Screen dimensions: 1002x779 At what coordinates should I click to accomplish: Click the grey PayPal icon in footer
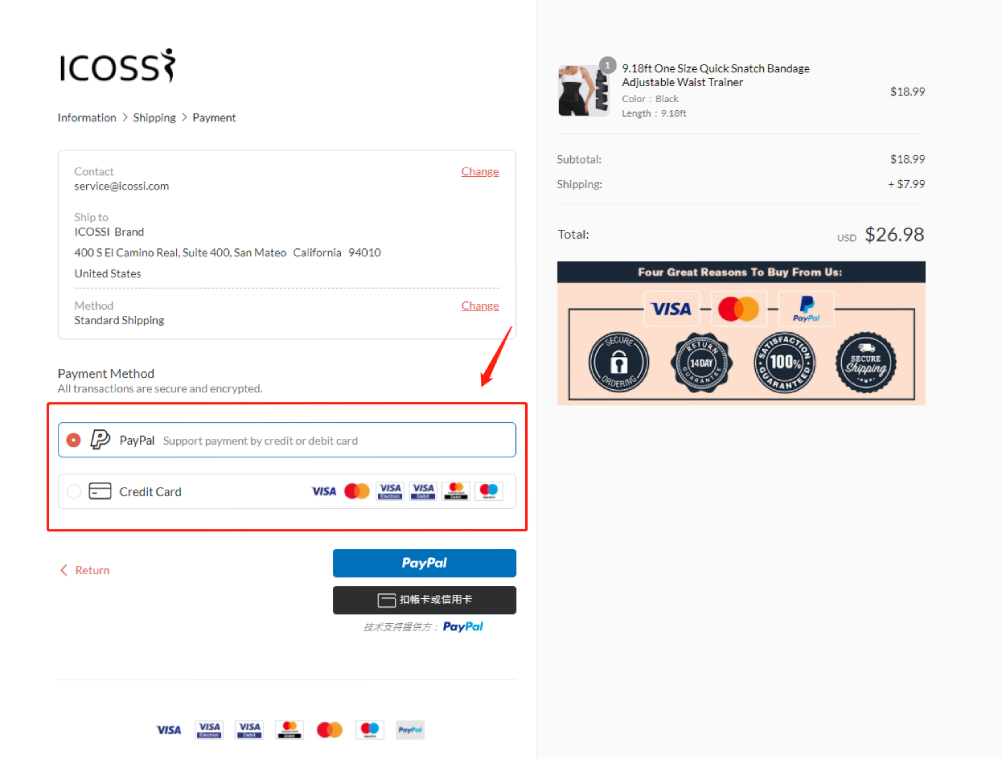coord(410,730)
